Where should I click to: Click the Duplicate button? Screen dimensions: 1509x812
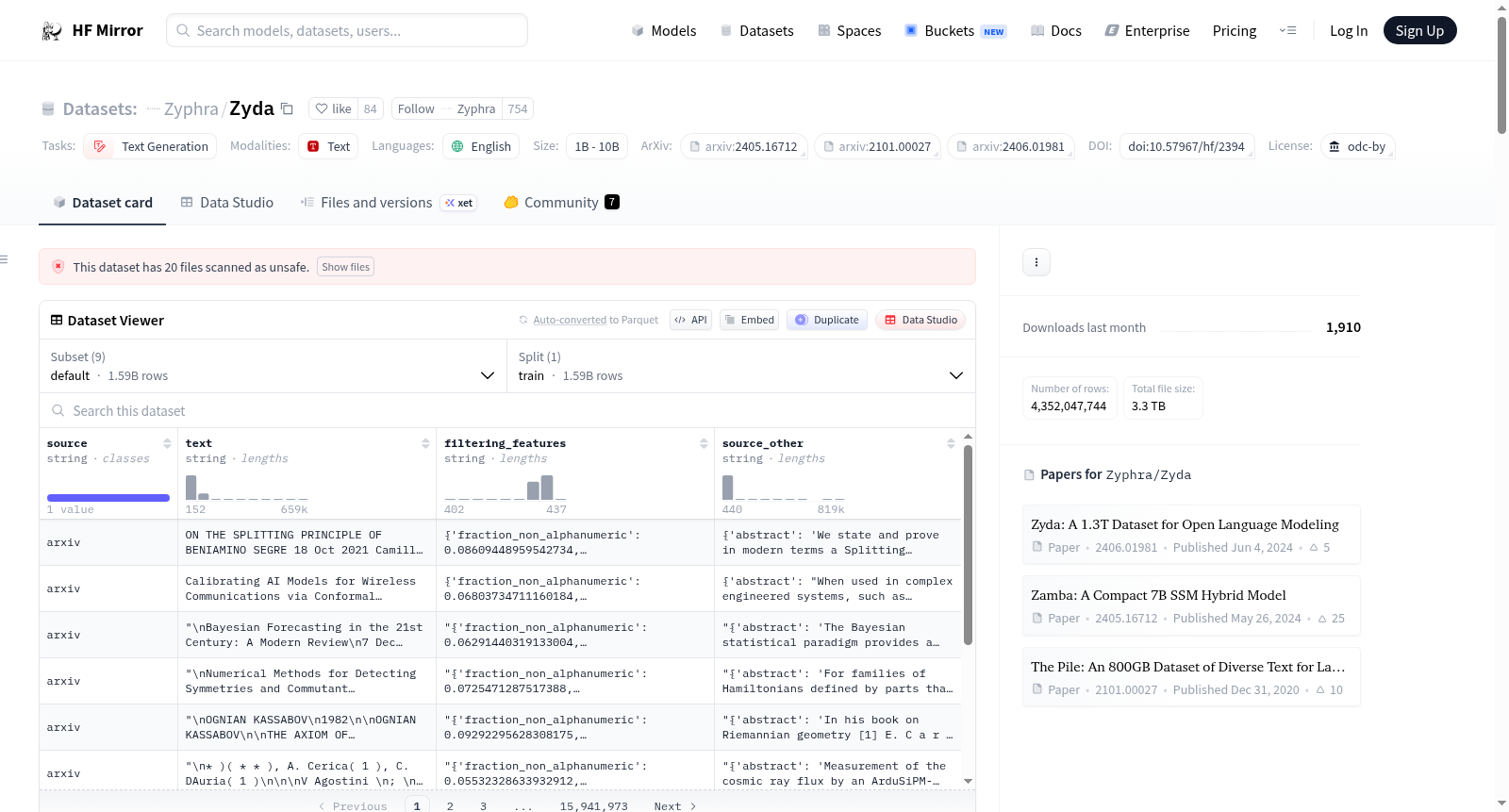(x=827, y=321)
